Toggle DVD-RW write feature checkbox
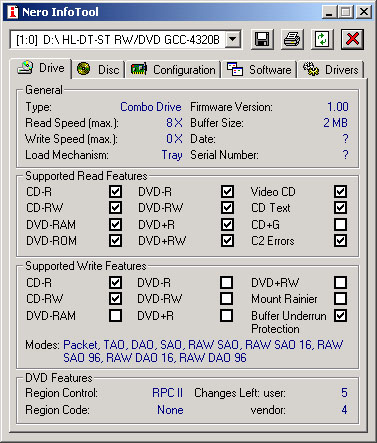The width and height of the screenshot is (377, 443). point(227,298)
